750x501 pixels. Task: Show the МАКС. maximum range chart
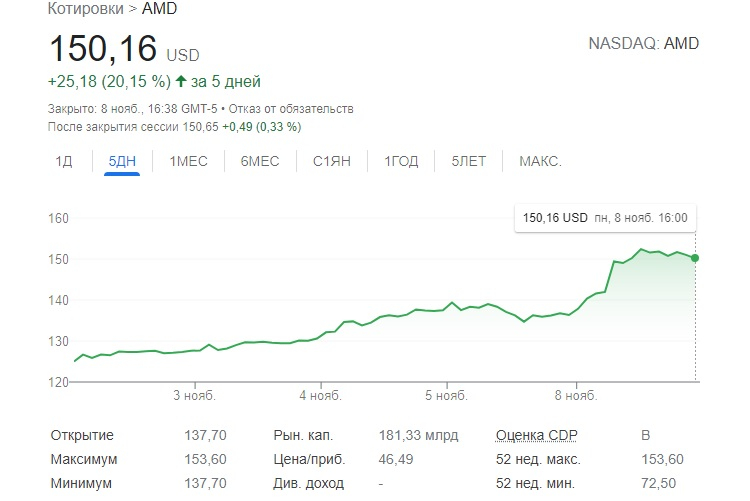tap(540, 161)
